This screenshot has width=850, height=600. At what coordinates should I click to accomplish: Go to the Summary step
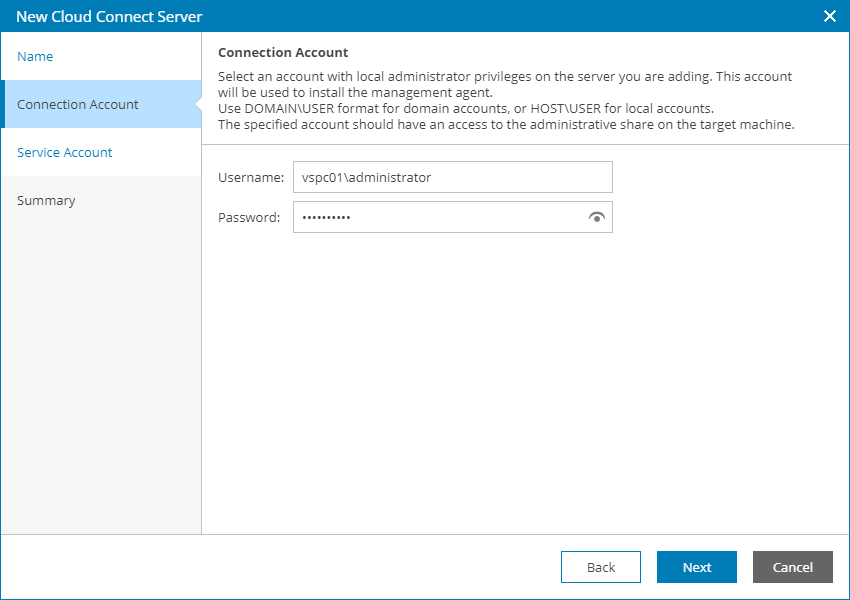tap(46, 200)
